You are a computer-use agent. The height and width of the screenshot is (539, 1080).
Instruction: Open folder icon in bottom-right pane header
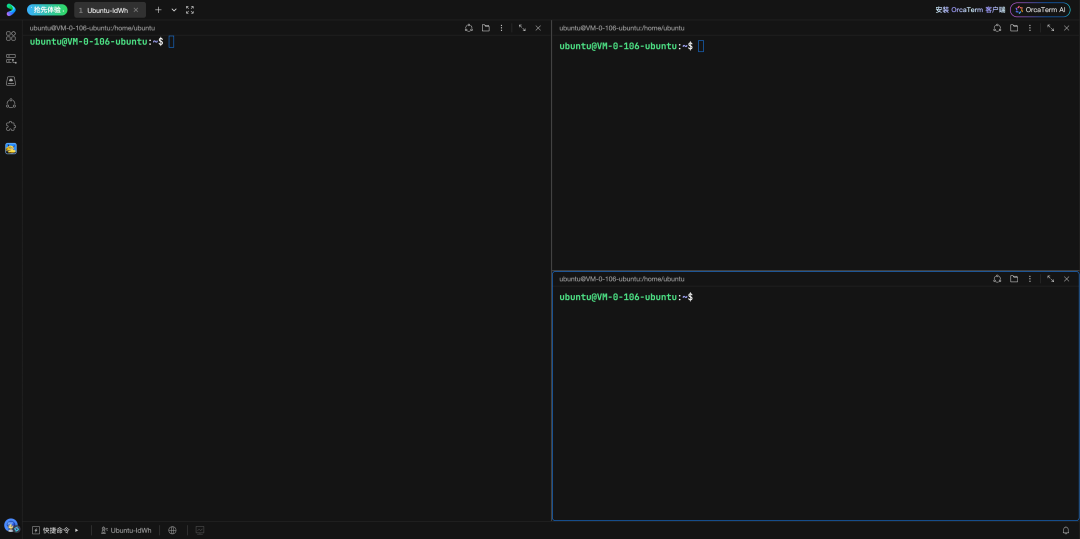(1014, 279)
